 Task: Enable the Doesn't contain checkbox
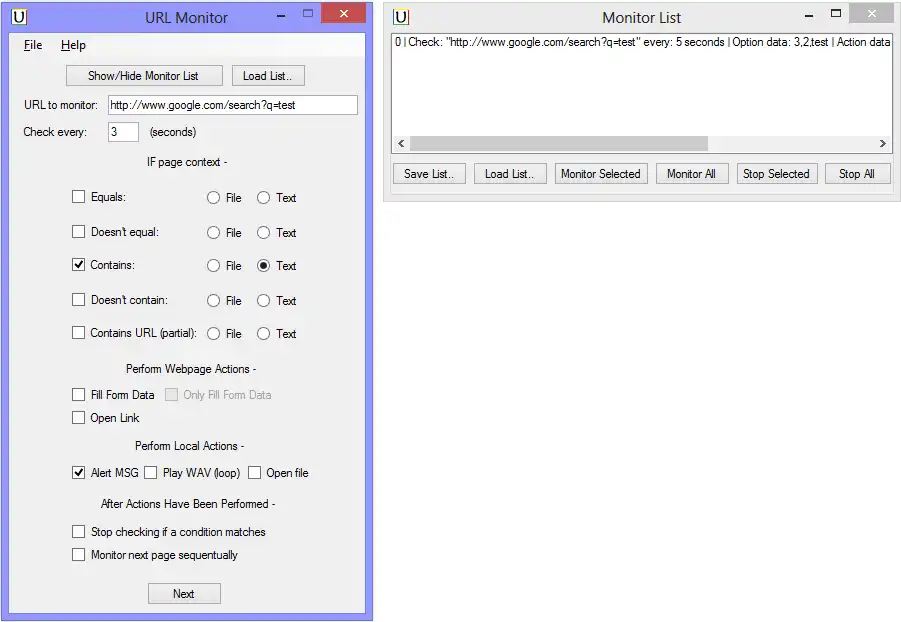(x=78, y=300)
